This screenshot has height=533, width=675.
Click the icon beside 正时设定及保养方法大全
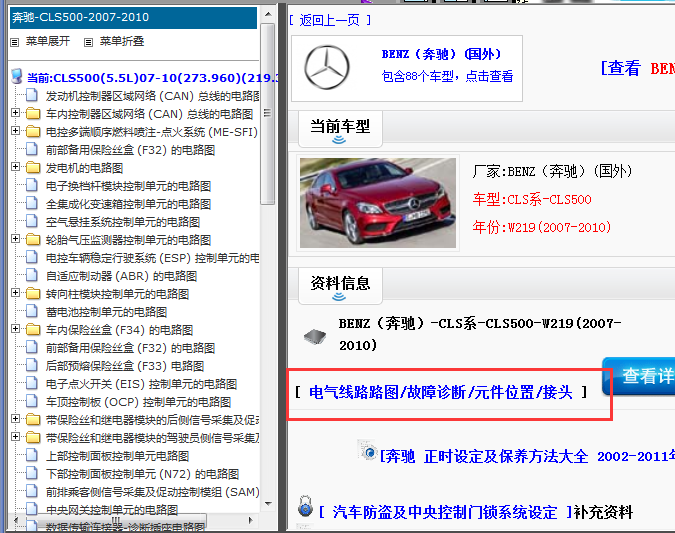367,450
